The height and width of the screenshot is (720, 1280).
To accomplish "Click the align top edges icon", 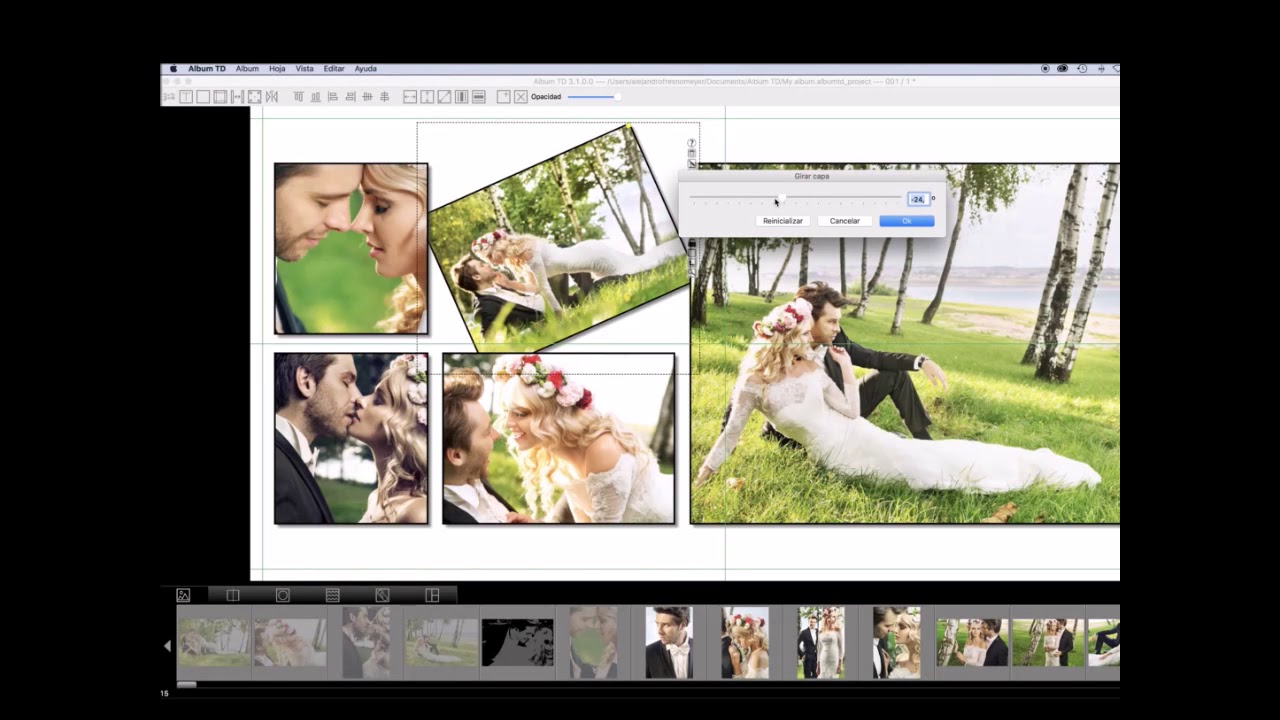I will click(298, 97).
